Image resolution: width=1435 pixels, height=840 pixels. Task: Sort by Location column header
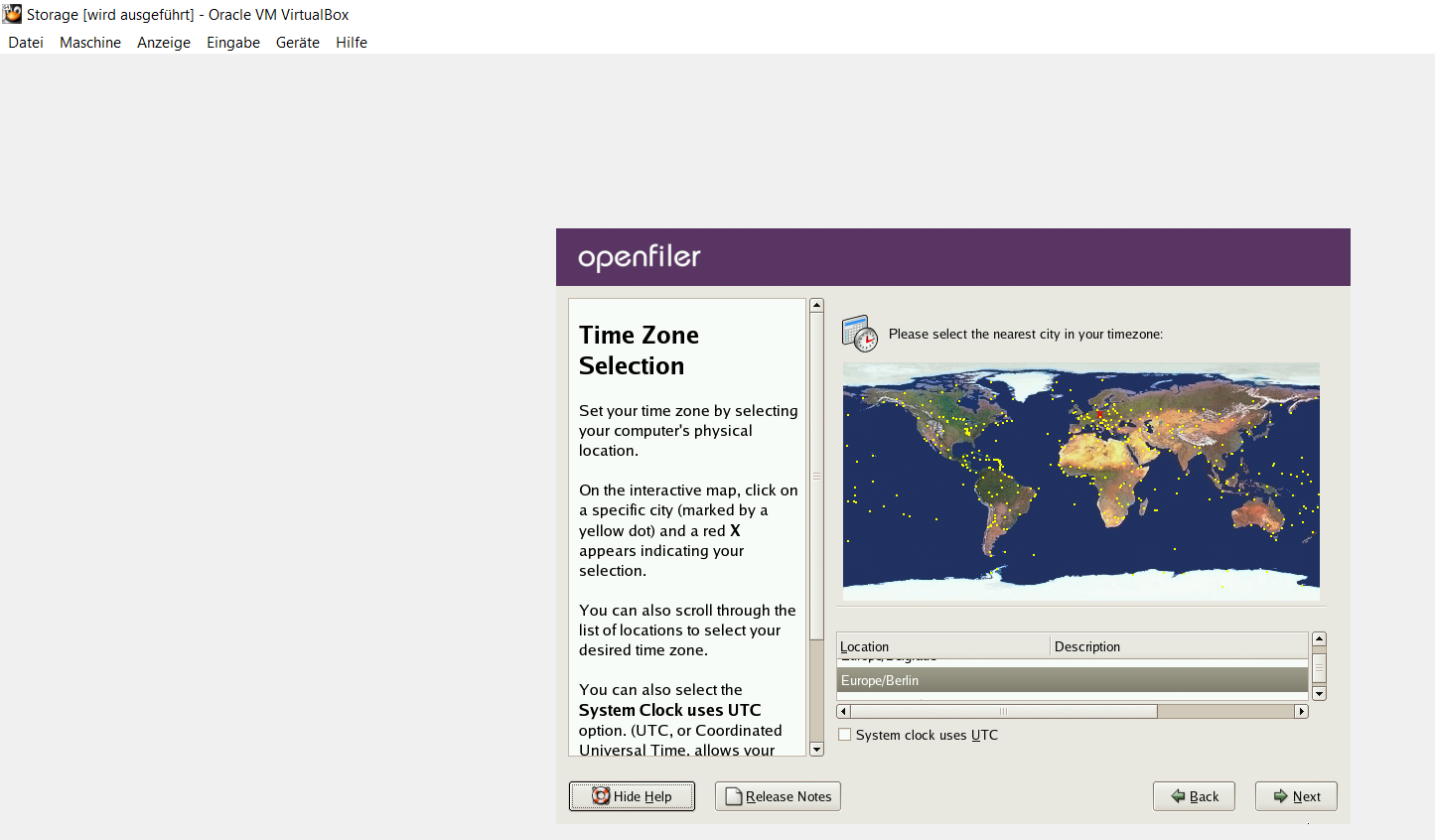942,646
